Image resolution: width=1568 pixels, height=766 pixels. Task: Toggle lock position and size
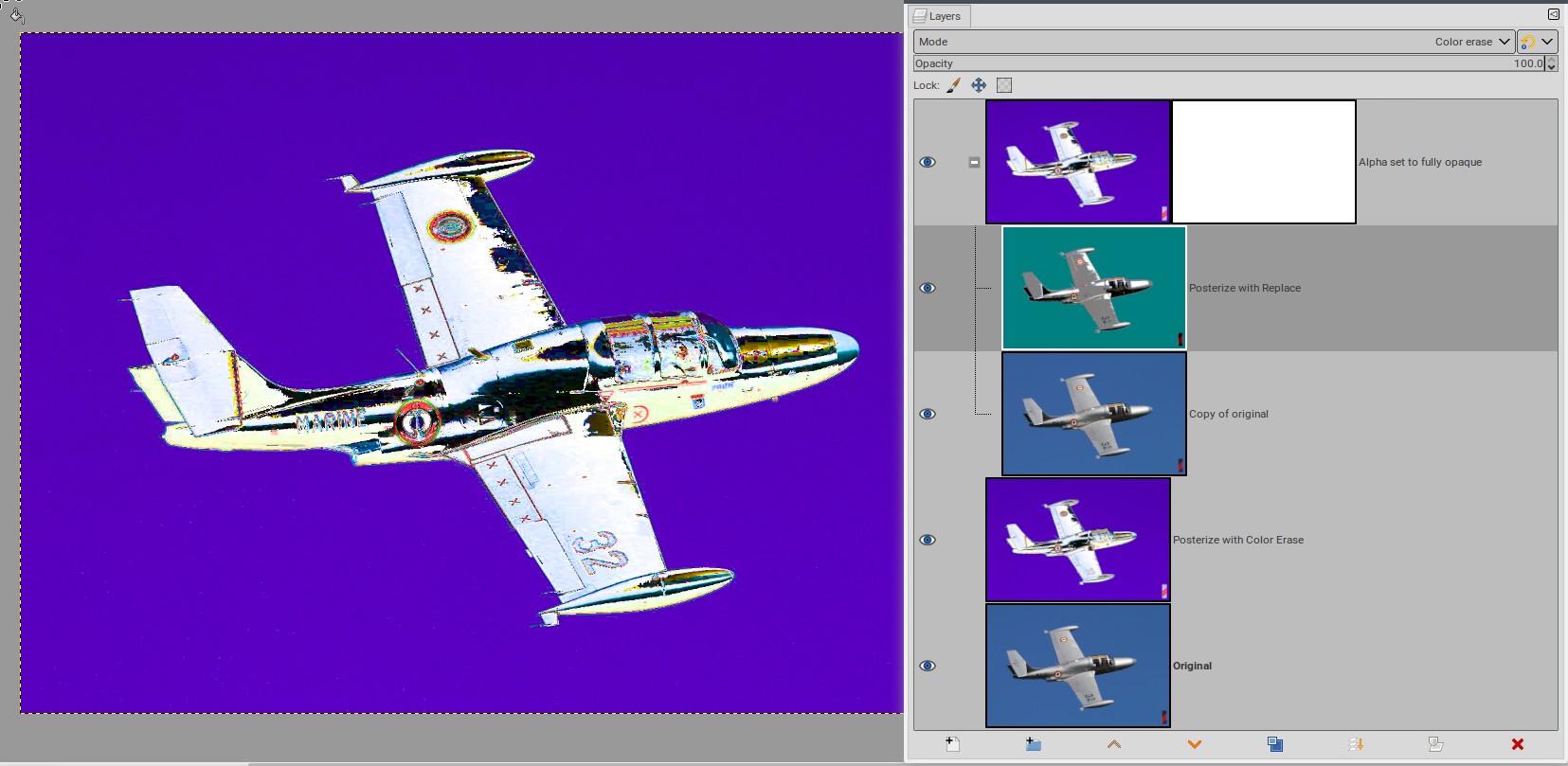(979, 85)
